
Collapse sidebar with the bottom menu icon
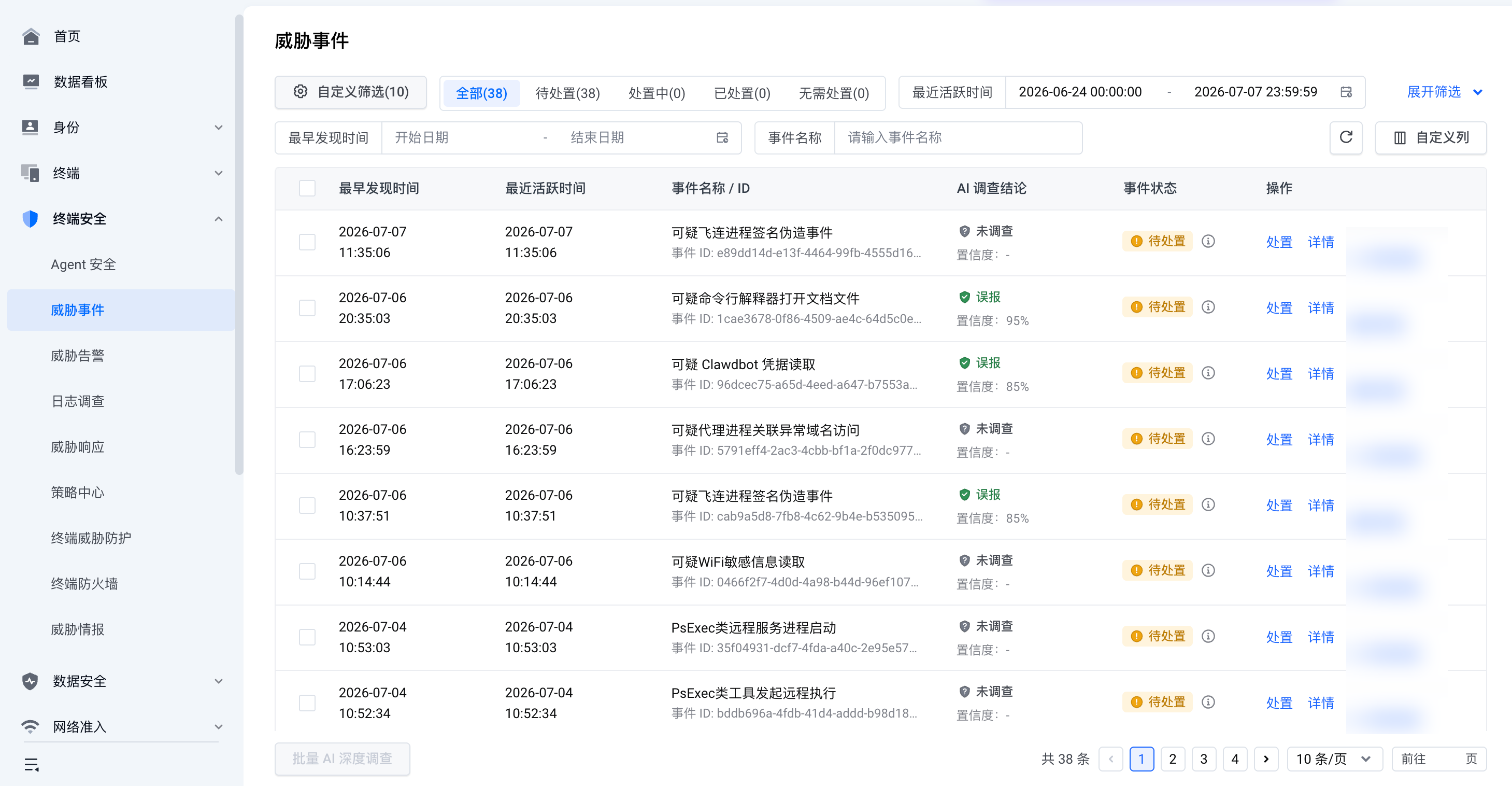32,765
